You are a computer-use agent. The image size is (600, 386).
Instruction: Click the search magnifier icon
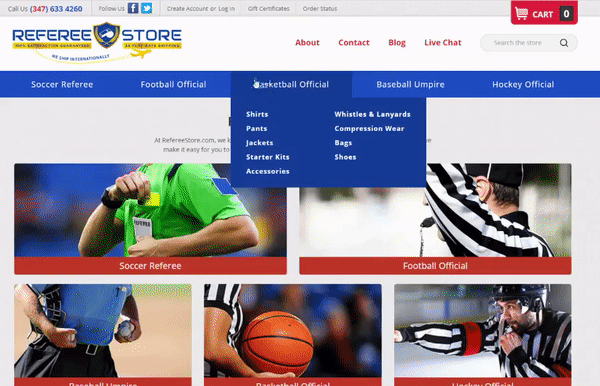[x=564, y=43]
